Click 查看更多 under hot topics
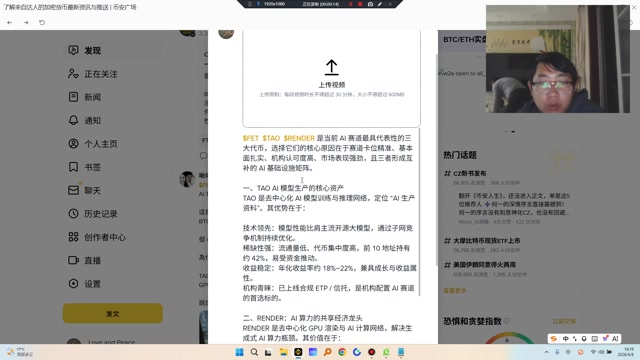640x360 pixels. tap(455, 291)
